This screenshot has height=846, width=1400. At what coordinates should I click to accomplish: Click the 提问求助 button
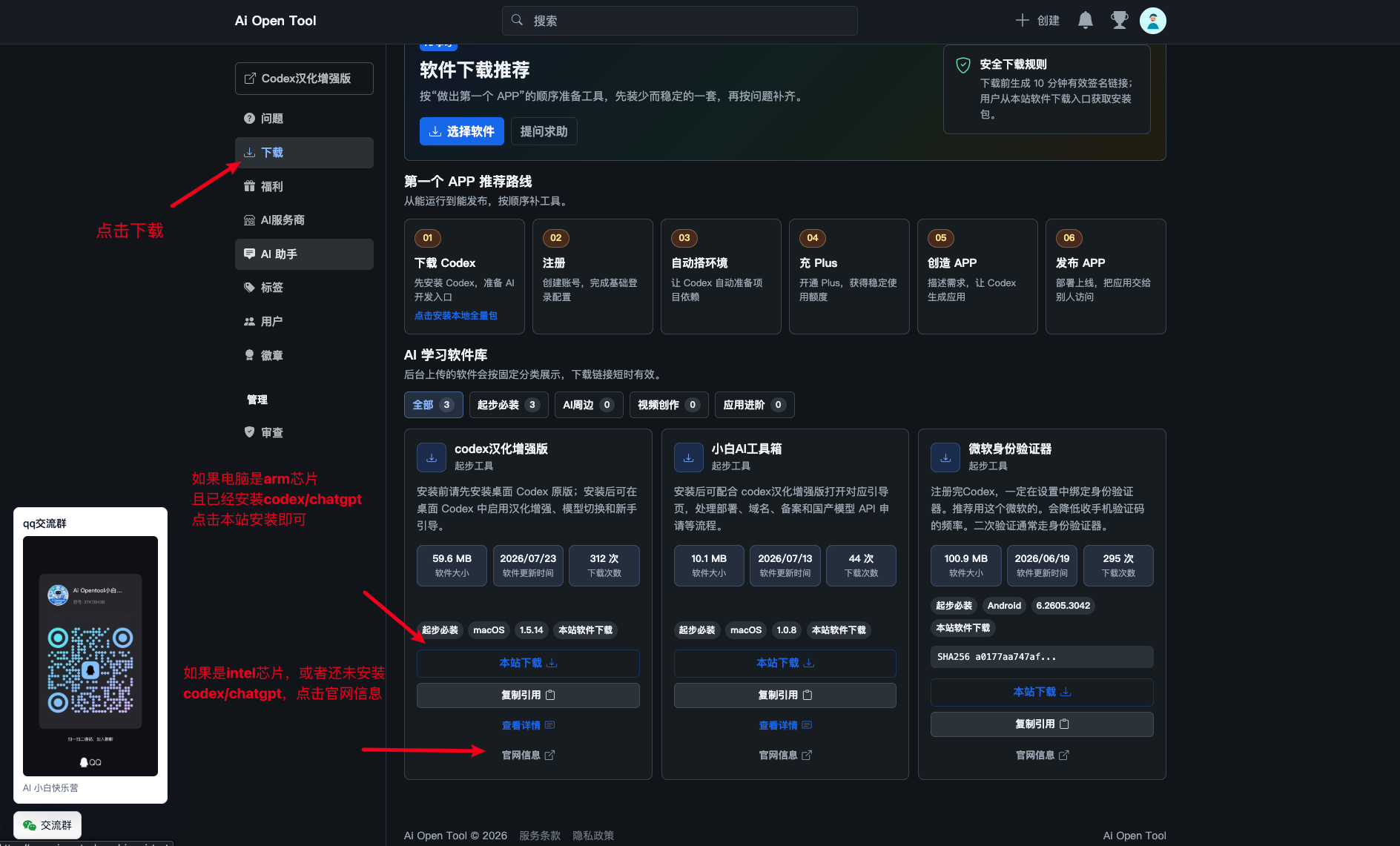(544, 131)
